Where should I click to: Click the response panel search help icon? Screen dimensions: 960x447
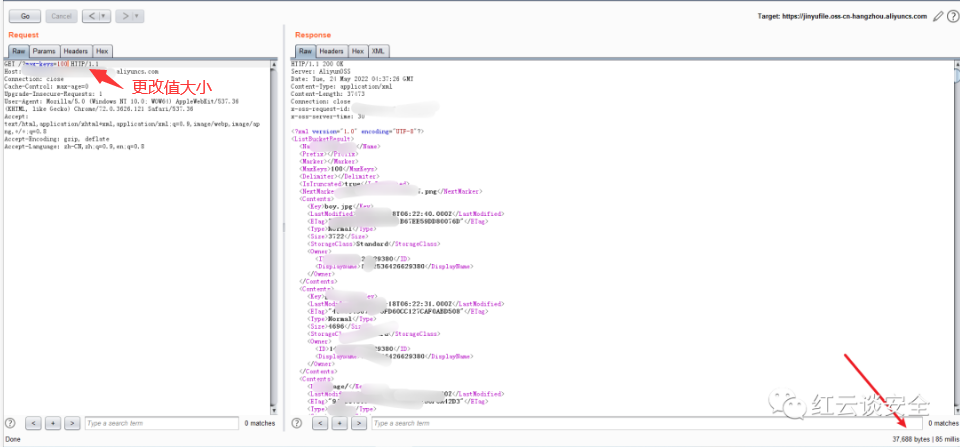[297, 424]
